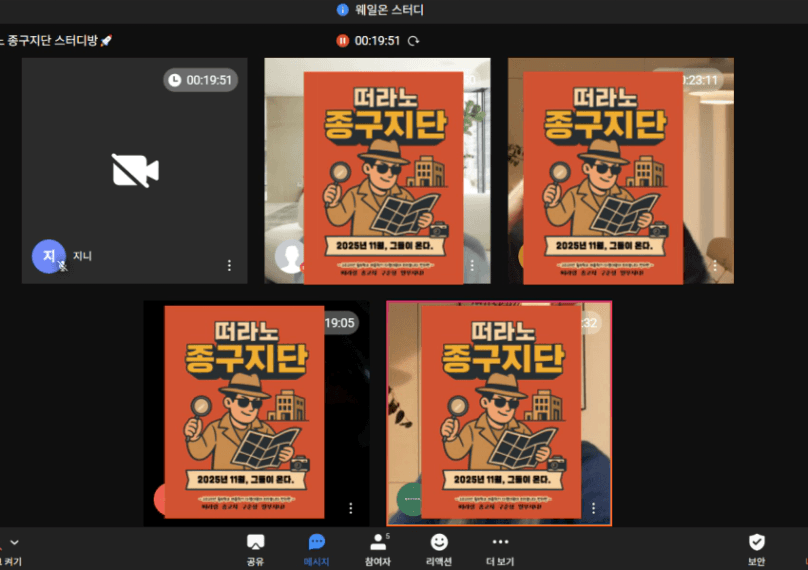The height and width of the screenshot is (570, 808).
Task: Open the three-dot menu on 지니's tile
Action: [x=229, y=265]
